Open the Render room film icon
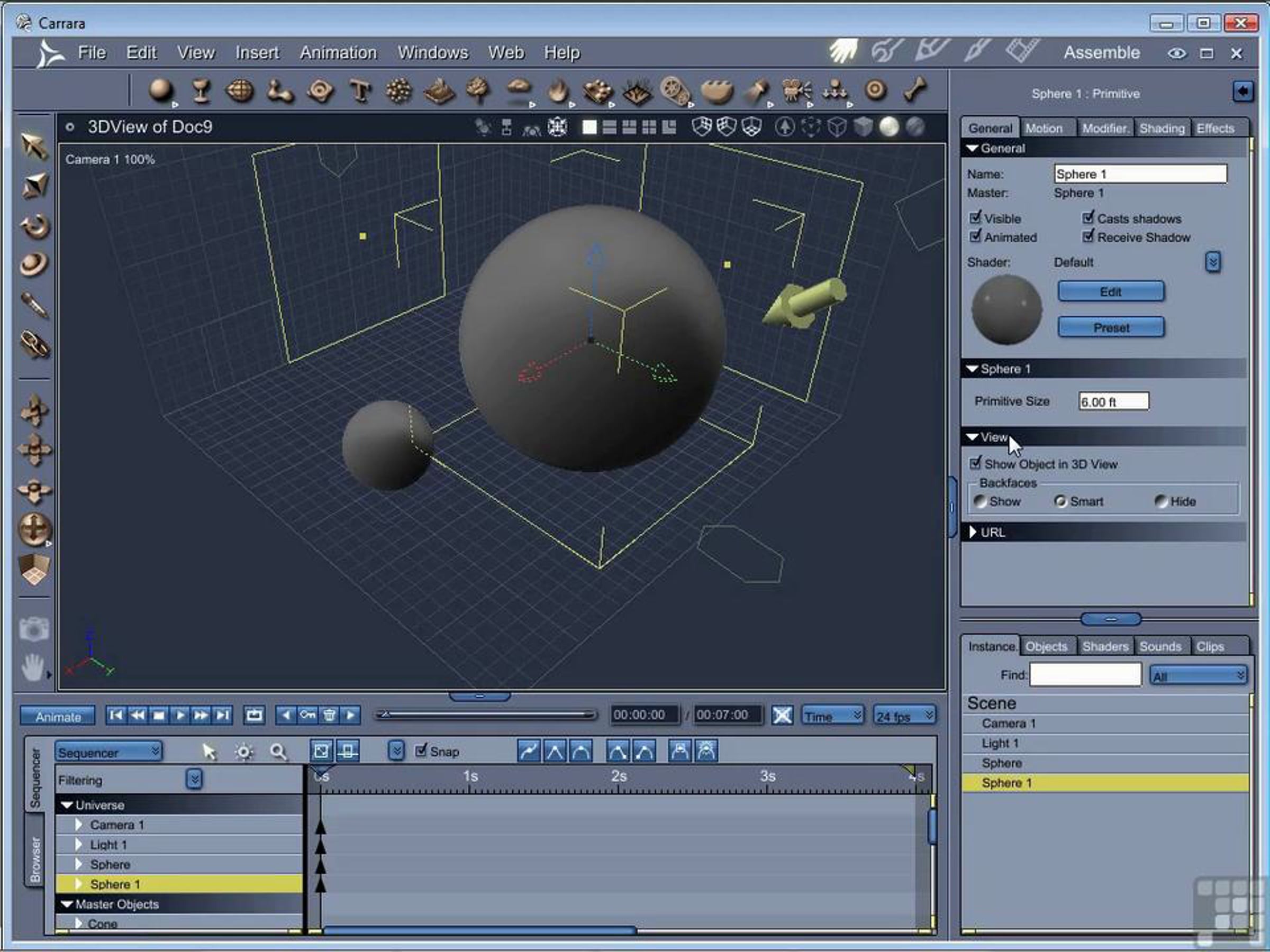The width and height of the screenshot is (1270, 952). (1023, 50)
